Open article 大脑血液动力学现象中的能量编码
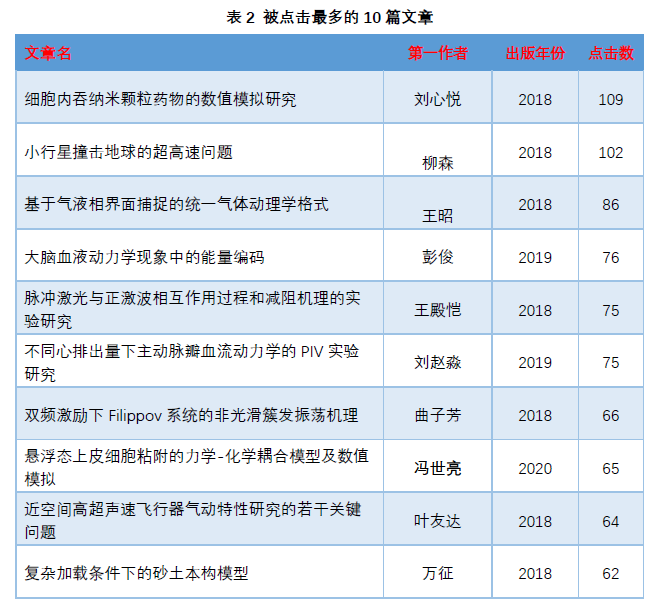 pyautogui.click(x=144, y=257)
